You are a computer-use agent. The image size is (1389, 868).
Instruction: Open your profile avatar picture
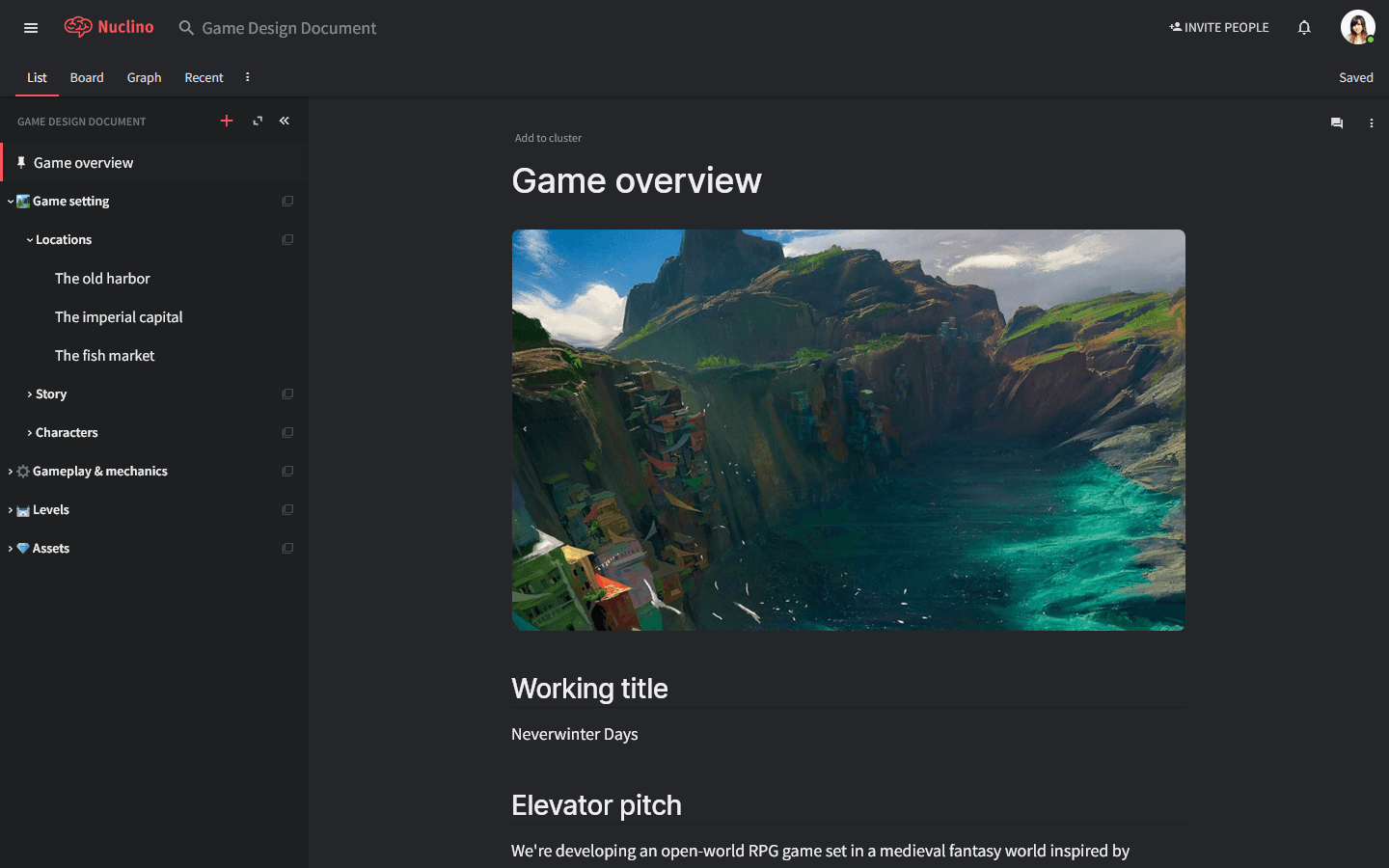pos(1357,27)
